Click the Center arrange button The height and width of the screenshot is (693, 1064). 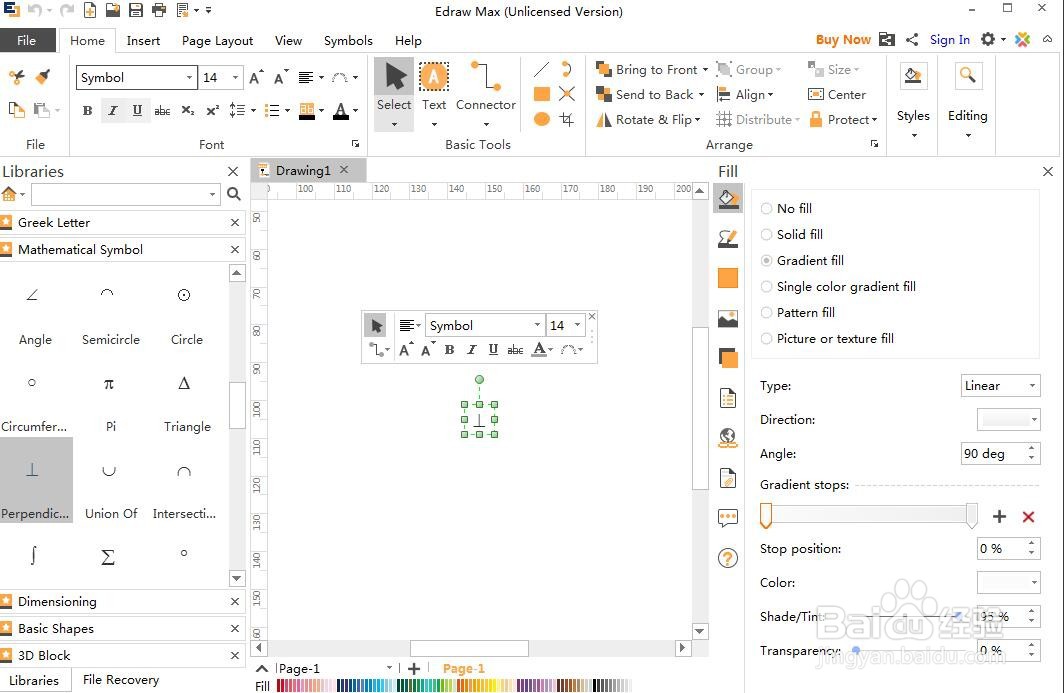click(x=837, y=94)
